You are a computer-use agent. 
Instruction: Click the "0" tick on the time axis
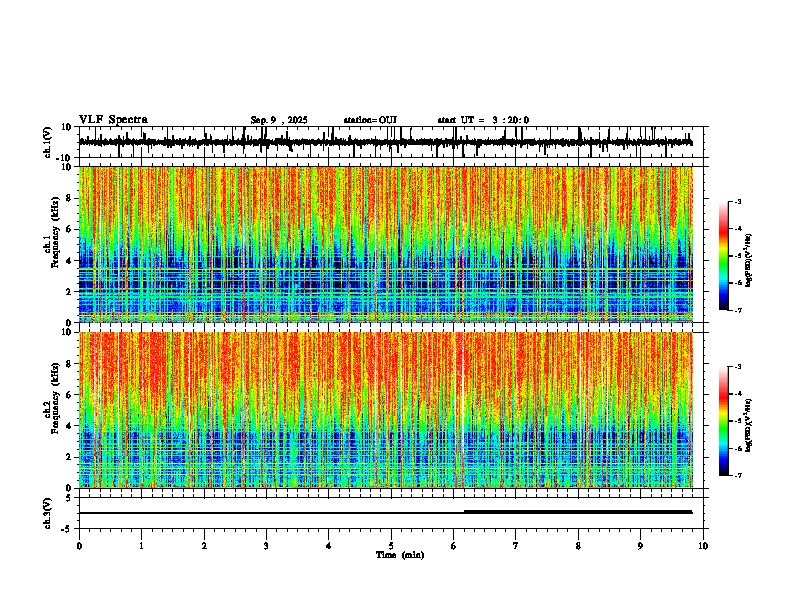(x=79, y=546)
